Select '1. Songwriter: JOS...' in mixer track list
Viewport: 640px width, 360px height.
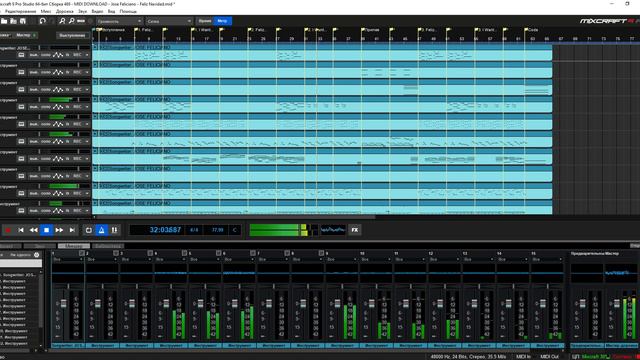19,275
